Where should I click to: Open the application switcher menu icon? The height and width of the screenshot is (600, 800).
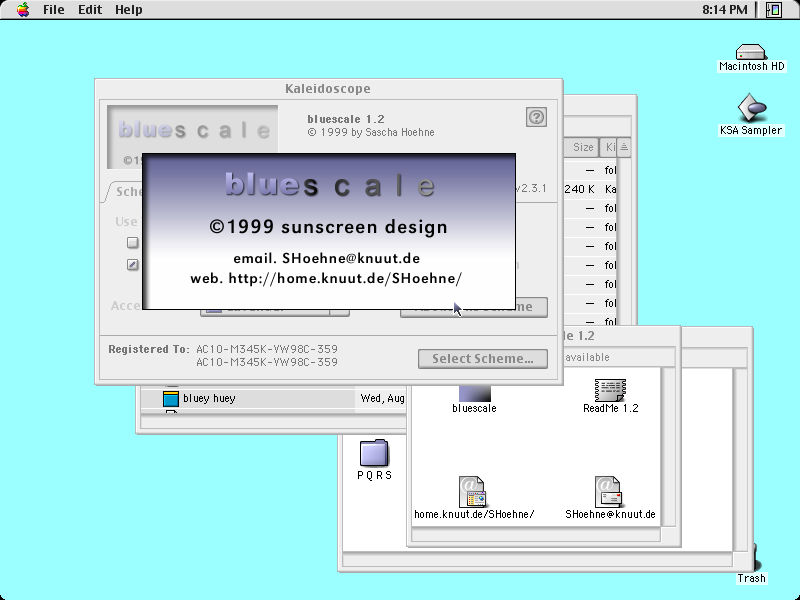773,10
